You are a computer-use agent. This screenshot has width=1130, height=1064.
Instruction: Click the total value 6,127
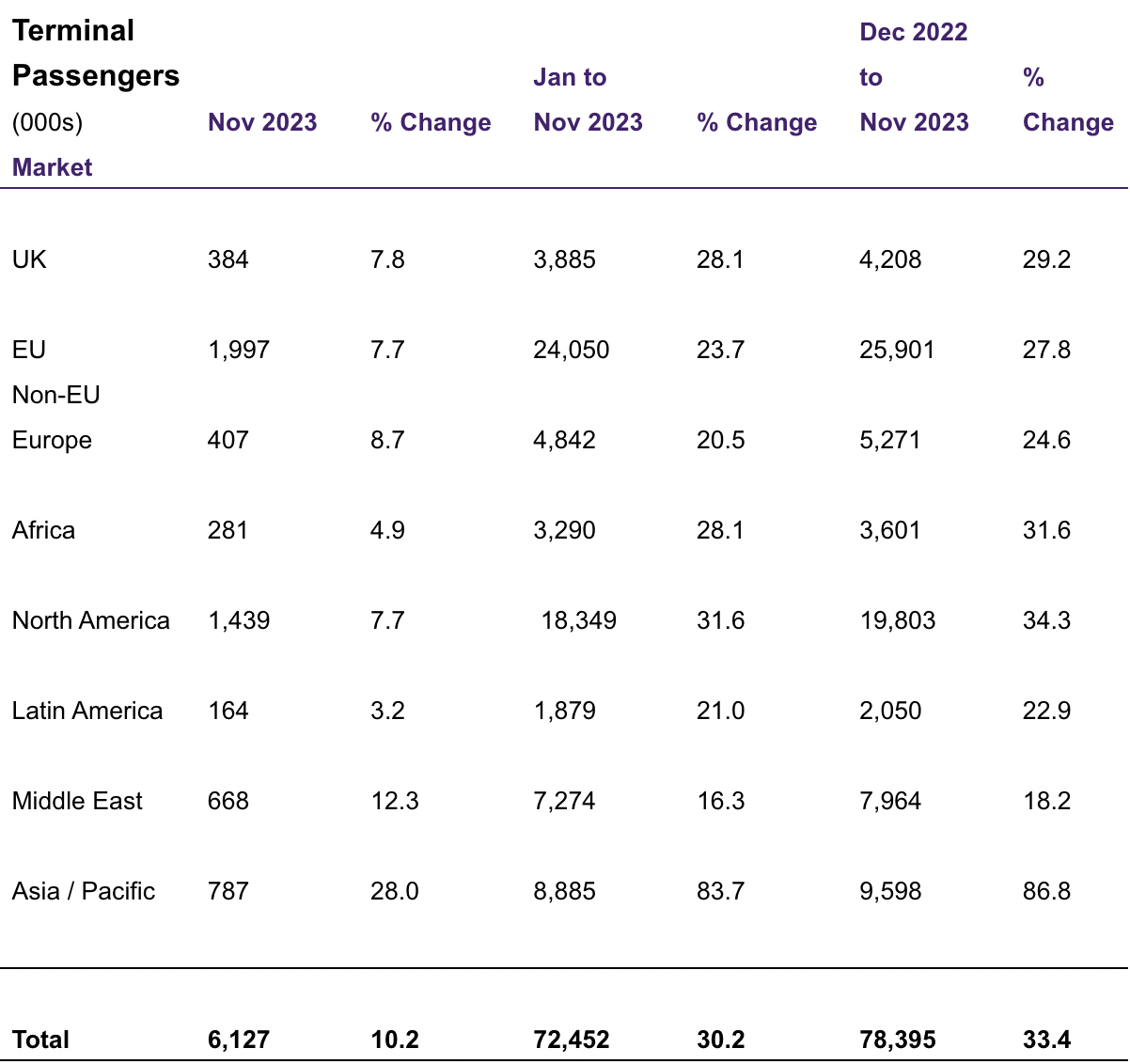tap(239, 1040)
